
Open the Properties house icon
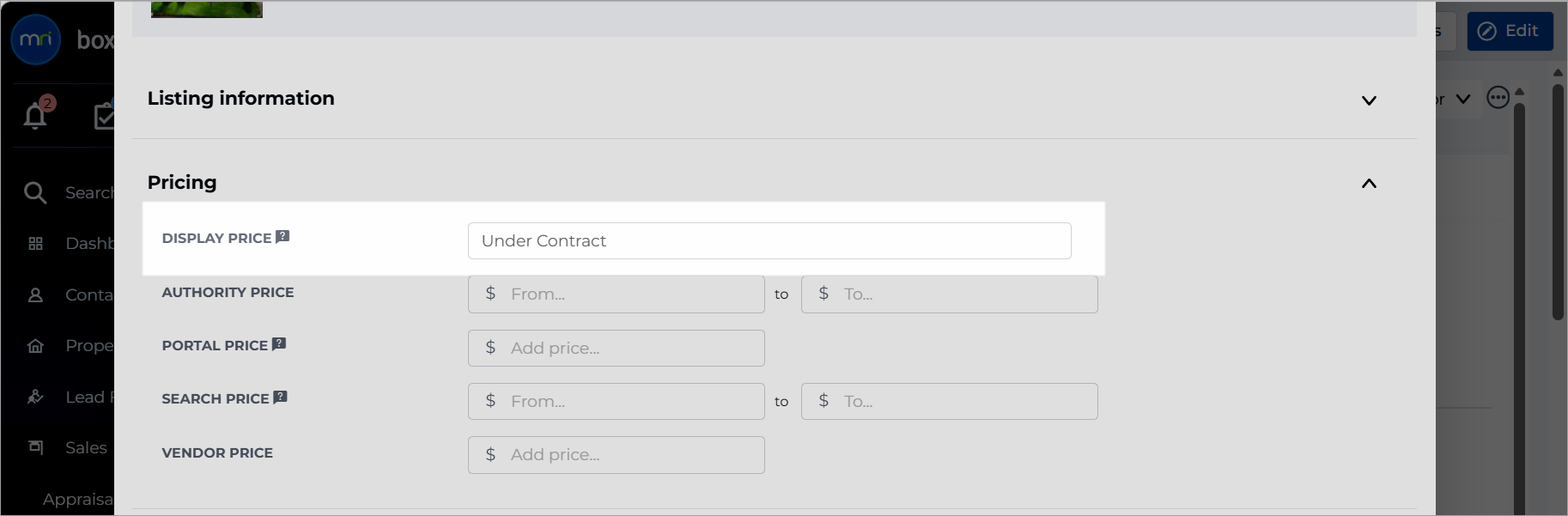pos(35,346)
